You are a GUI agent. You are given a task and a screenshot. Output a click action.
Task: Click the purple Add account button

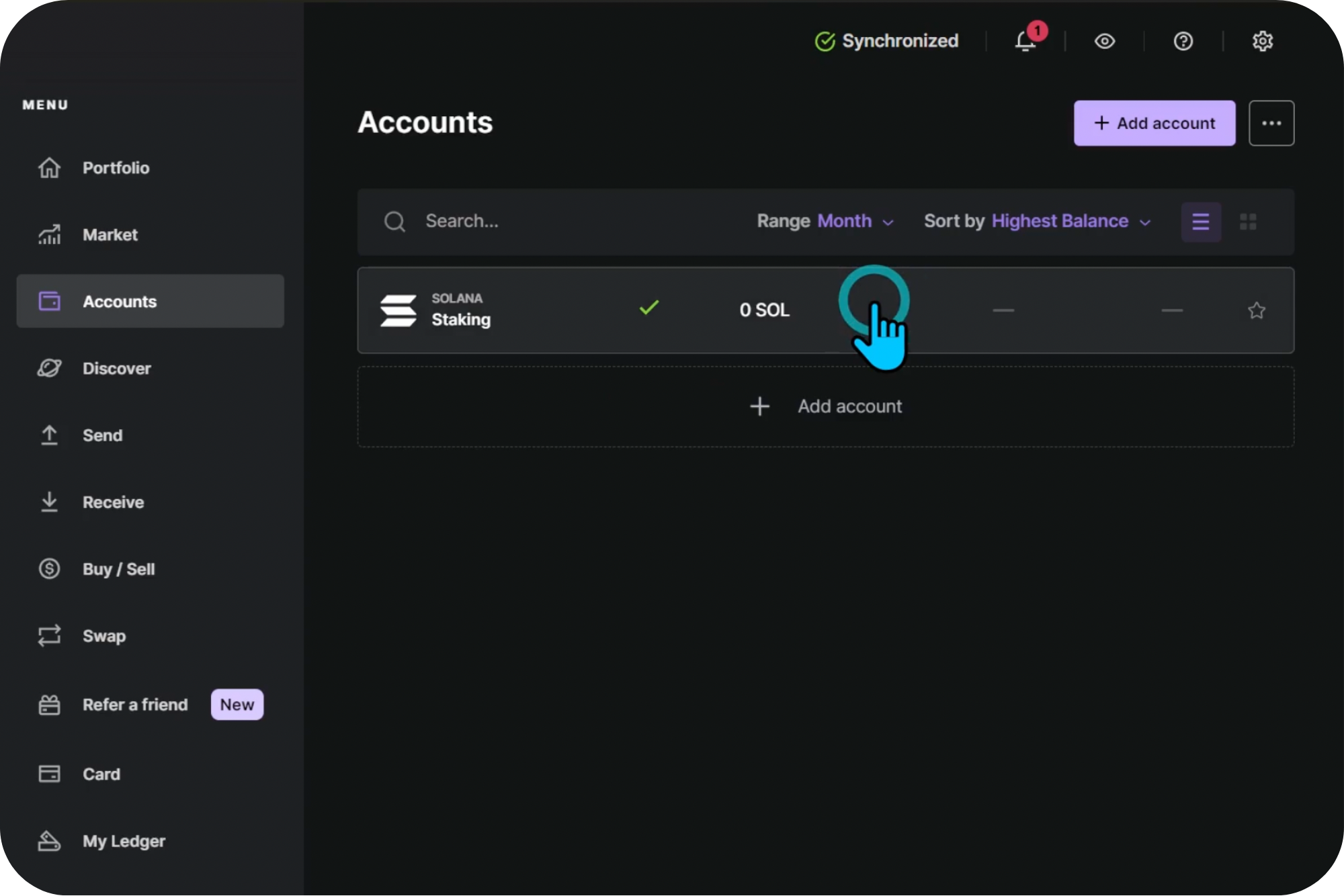tap(1154, 123)
